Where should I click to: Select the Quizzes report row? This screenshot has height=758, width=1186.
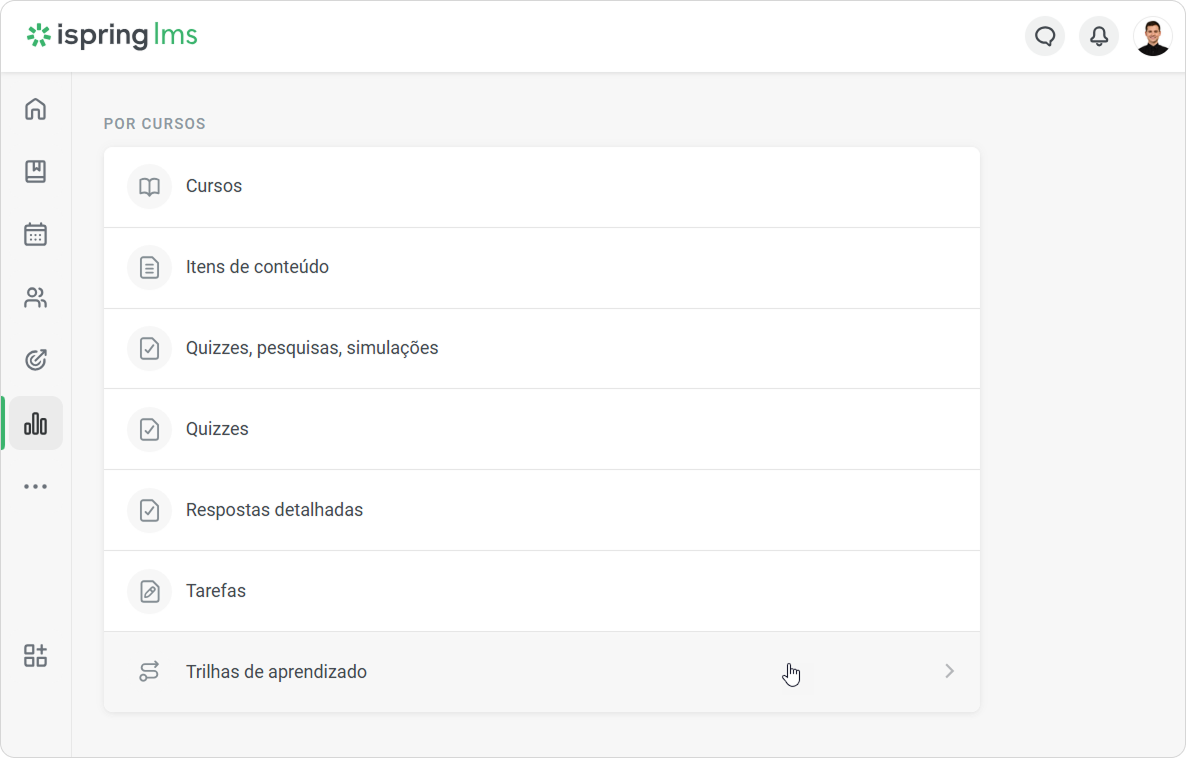[x=542, y=430]
